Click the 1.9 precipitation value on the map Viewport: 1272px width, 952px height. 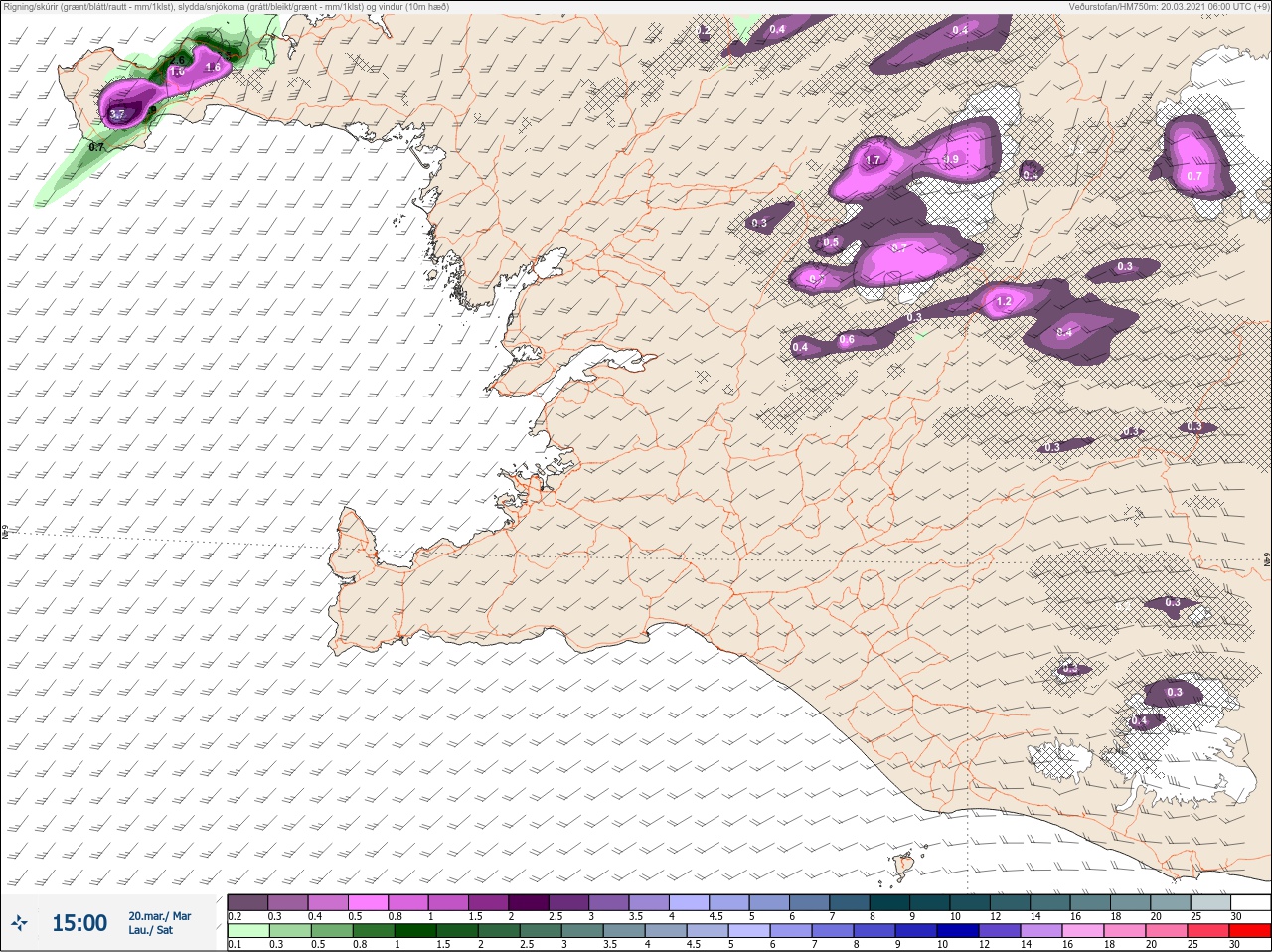tap(951, 159)
